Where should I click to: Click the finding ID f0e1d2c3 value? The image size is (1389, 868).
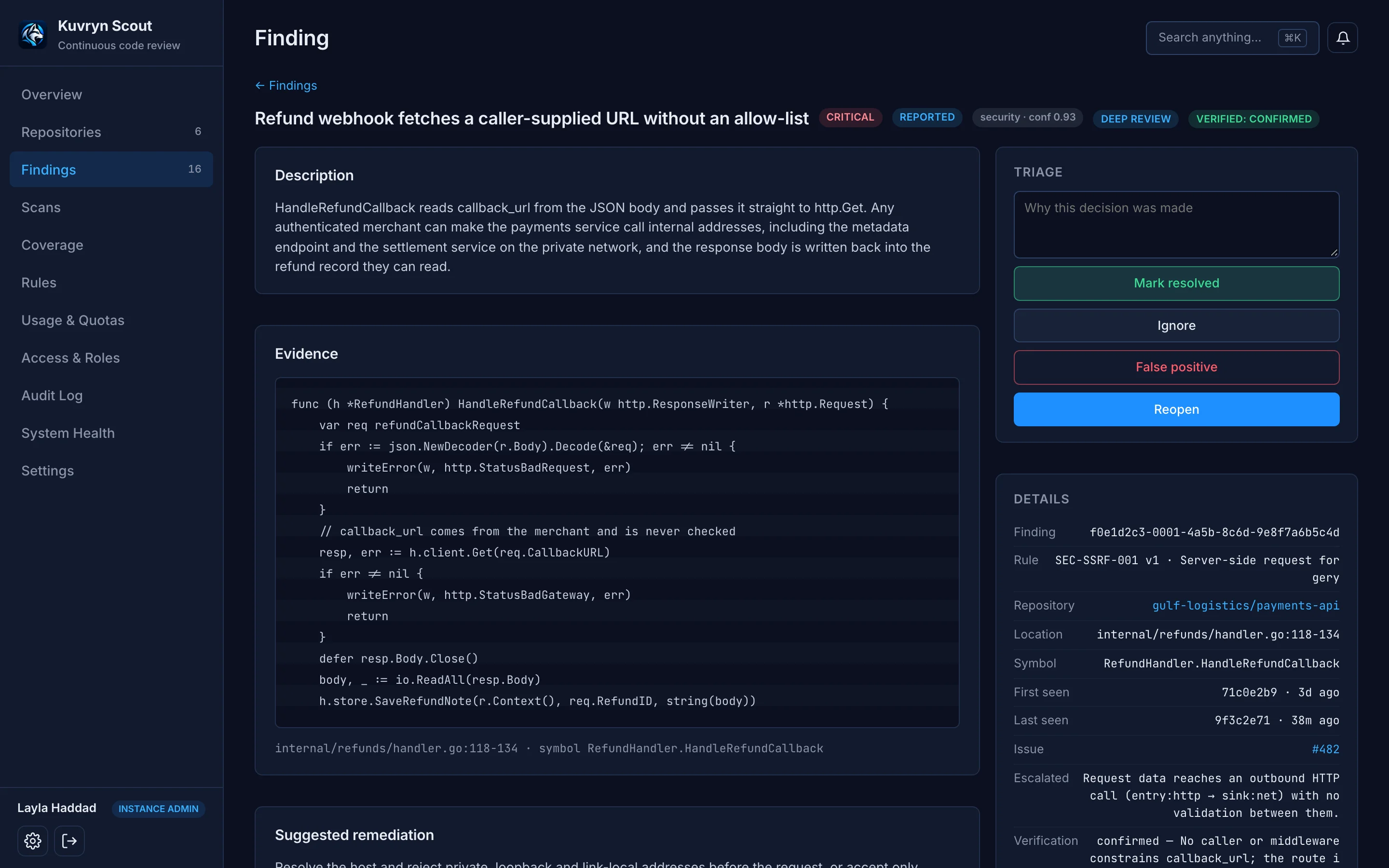coord(1214,532)
